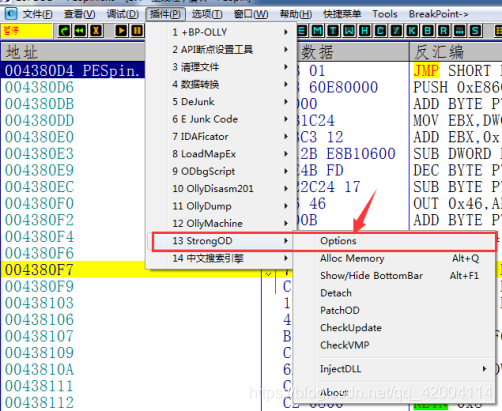Click the 数据 column header
The width and height of the screenshot is (502, 411).
[x=353, y=52]
